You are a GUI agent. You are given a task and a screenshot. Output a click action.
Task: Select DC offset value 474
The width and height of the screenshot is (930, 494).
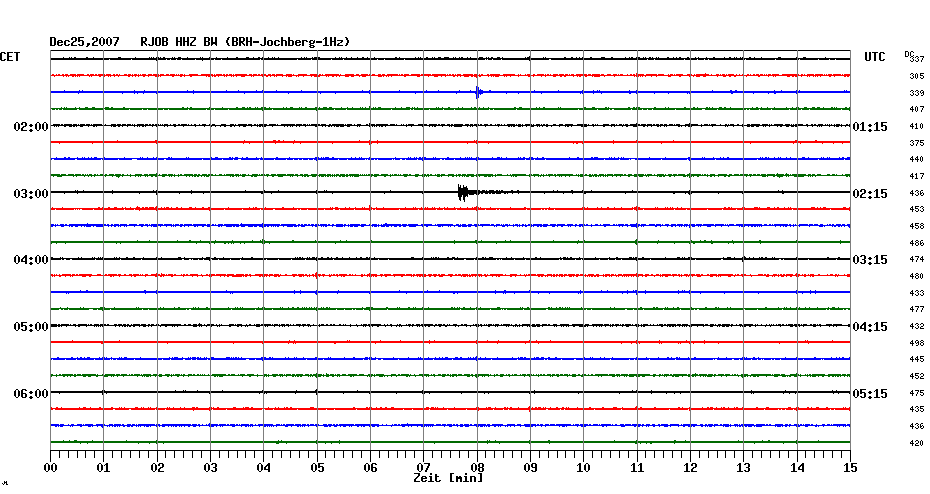point(917,259)
